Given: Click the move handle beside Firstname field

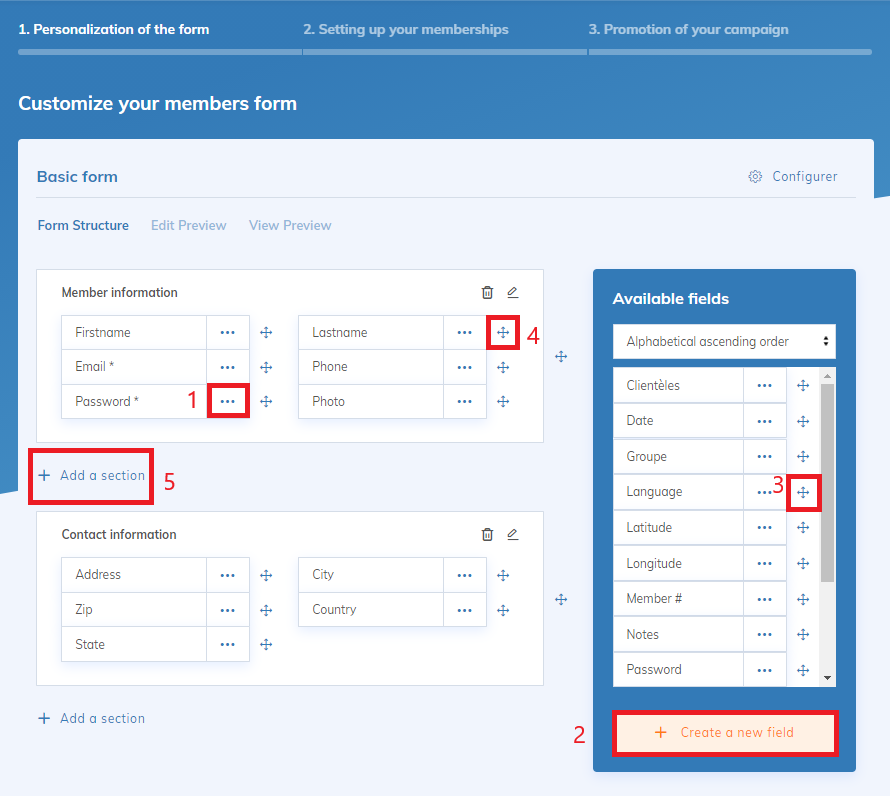Looking at the screenshot, I should pyautogui.click(x=266, y=333).
